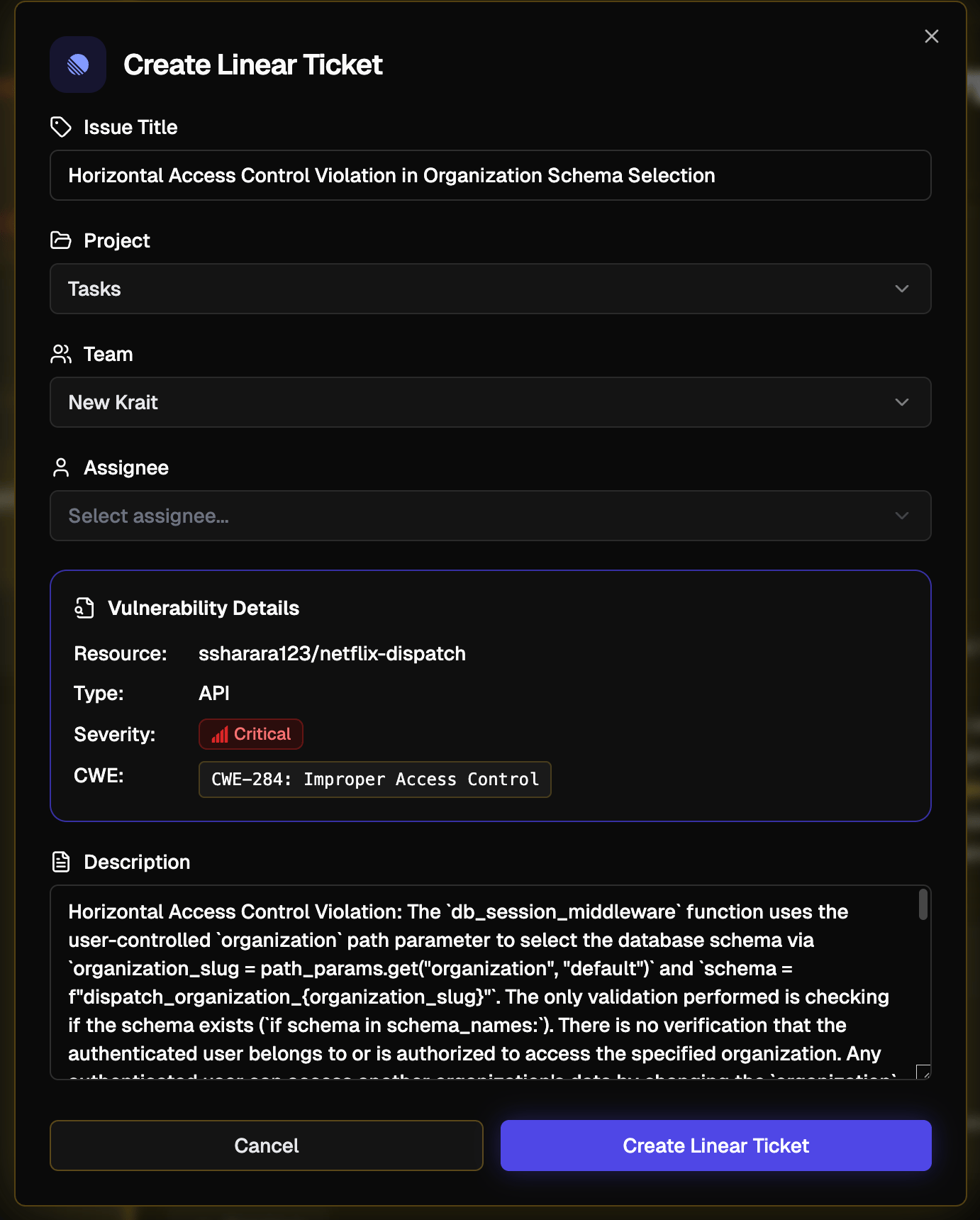980x1220 pixels.
Task: Click the tag icon beside Issue Title
Action: [x=61, y=127]
